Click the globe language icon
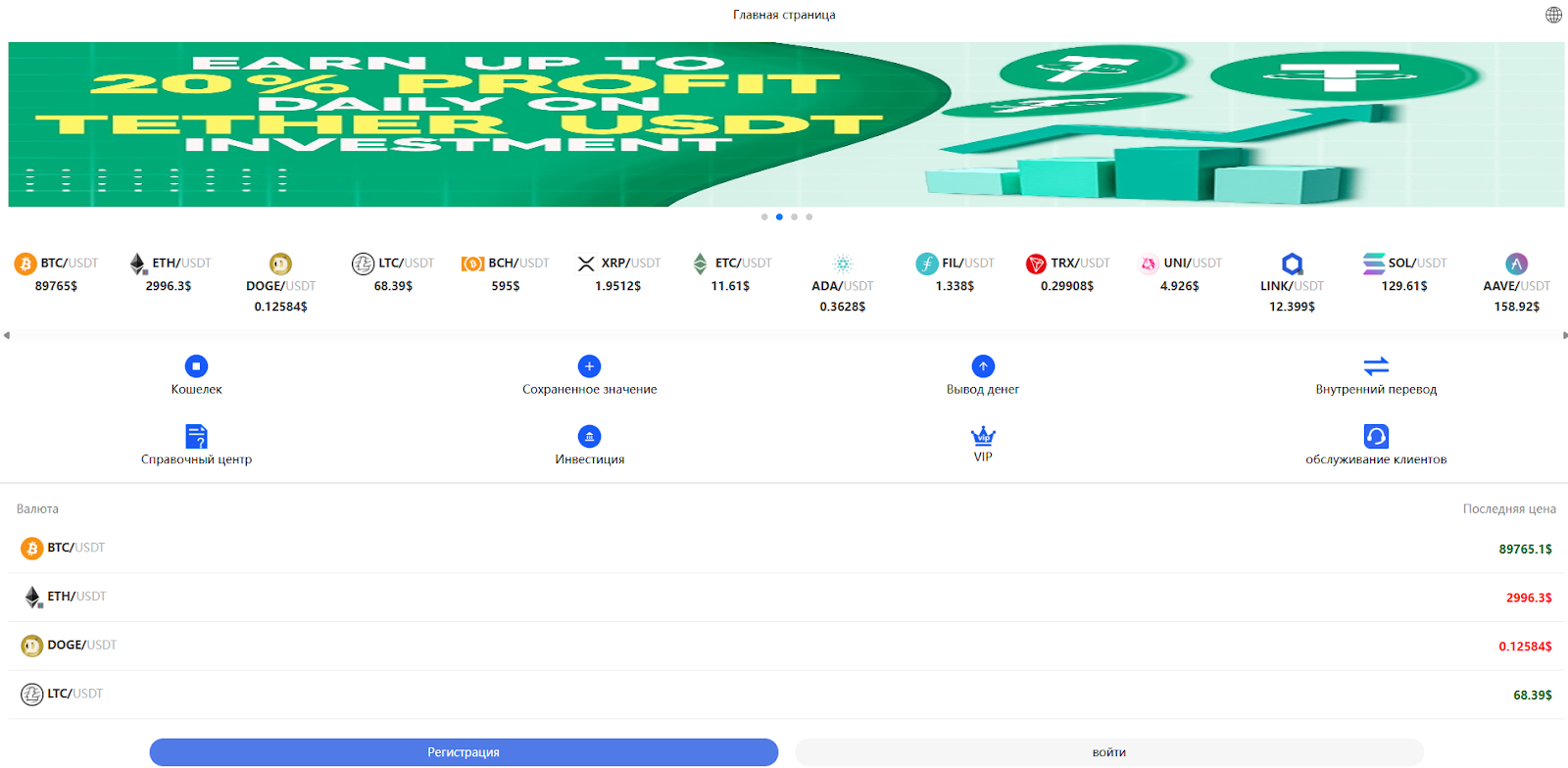Viewport: 1568px width, 768px height. pyautogui.click(x=1553, y=15)
